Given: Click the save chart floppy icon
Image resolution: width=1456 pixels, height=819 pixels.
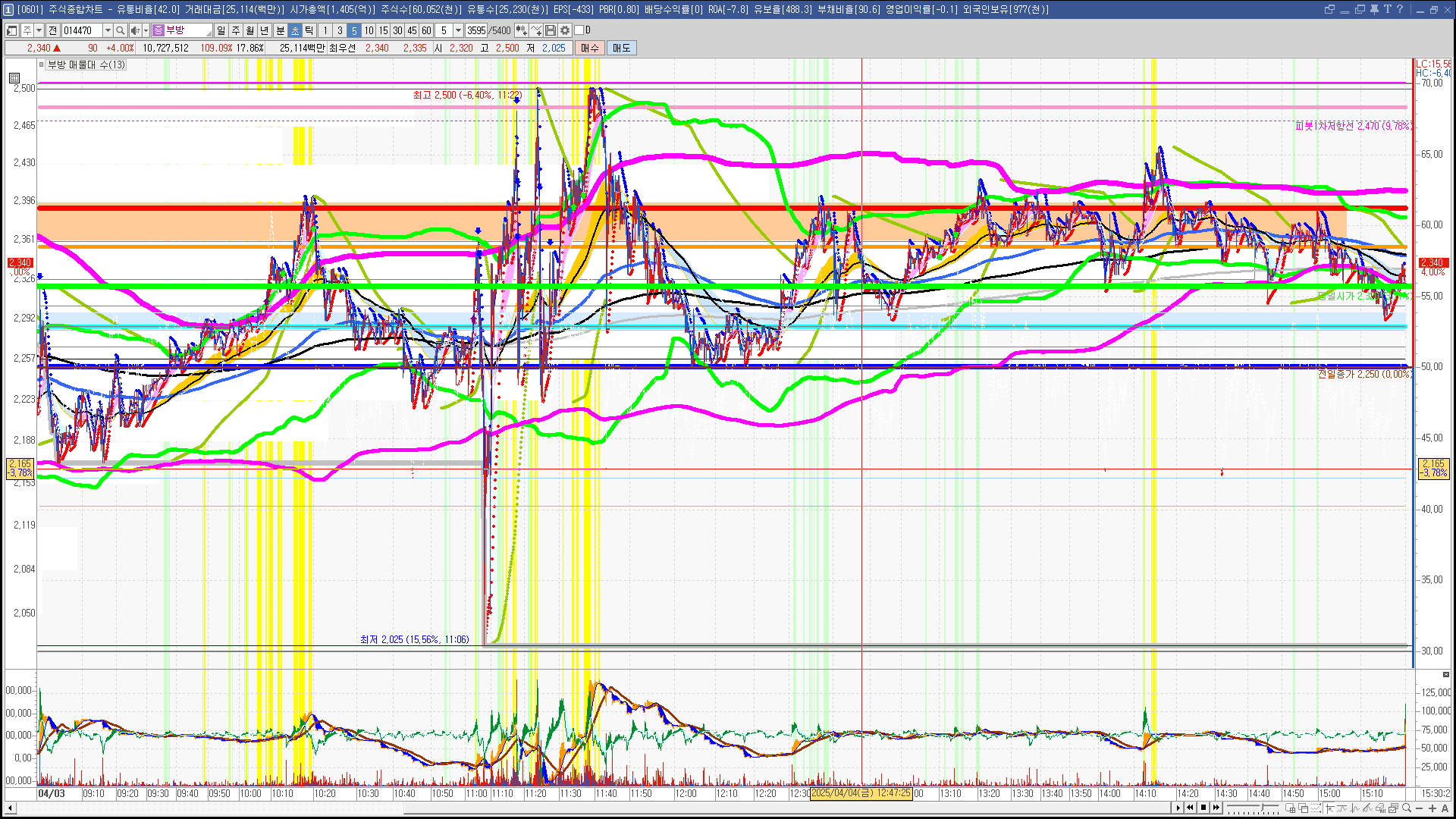Looking at the screenshot, I should pyautogui.click(x=551, y=30).
